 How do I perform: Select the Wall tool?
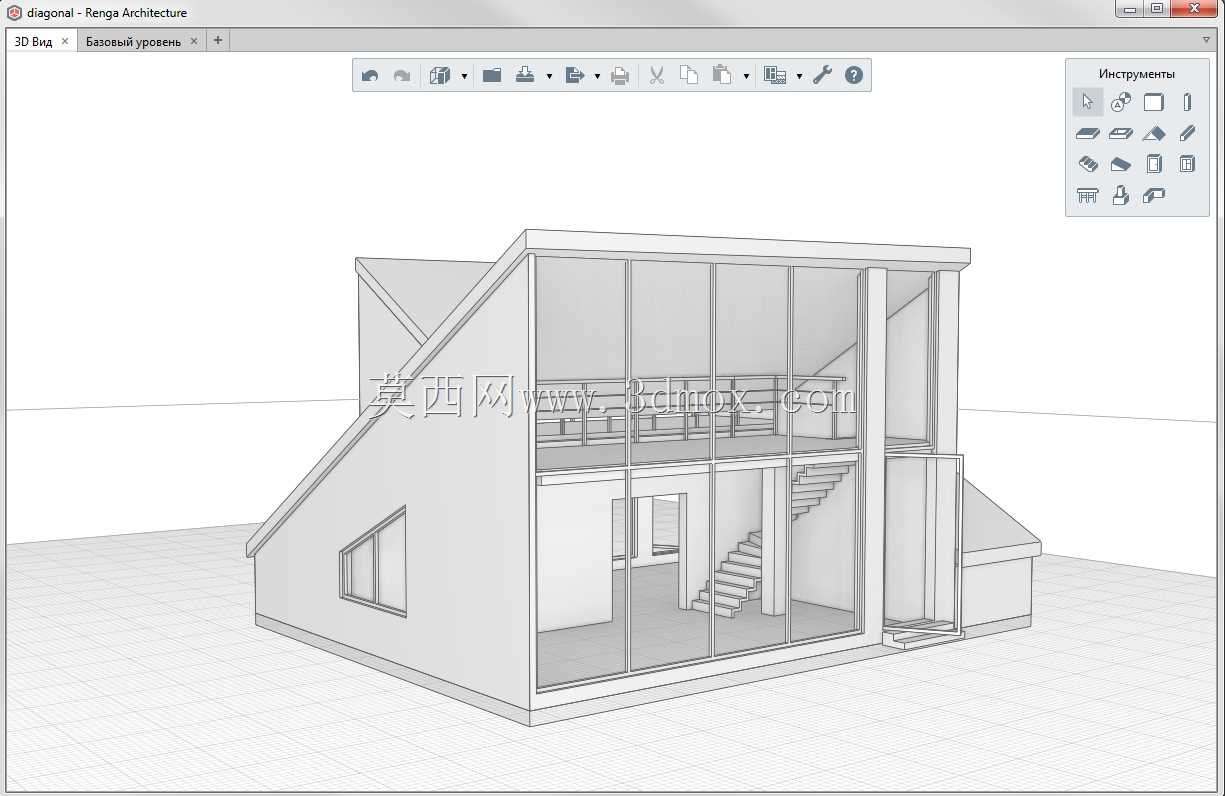click(x=1154, y=102)
